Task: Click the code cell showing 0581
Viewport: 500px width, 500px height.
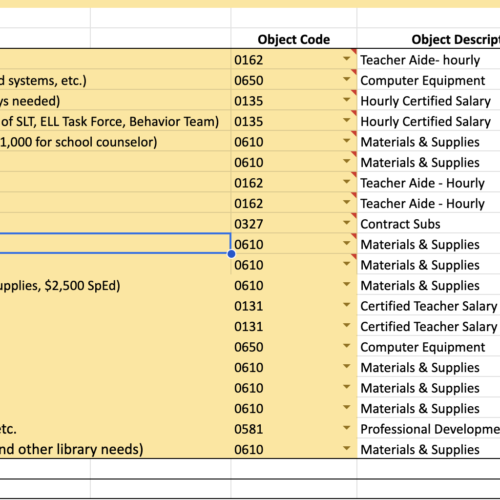Action: [294, 429]
